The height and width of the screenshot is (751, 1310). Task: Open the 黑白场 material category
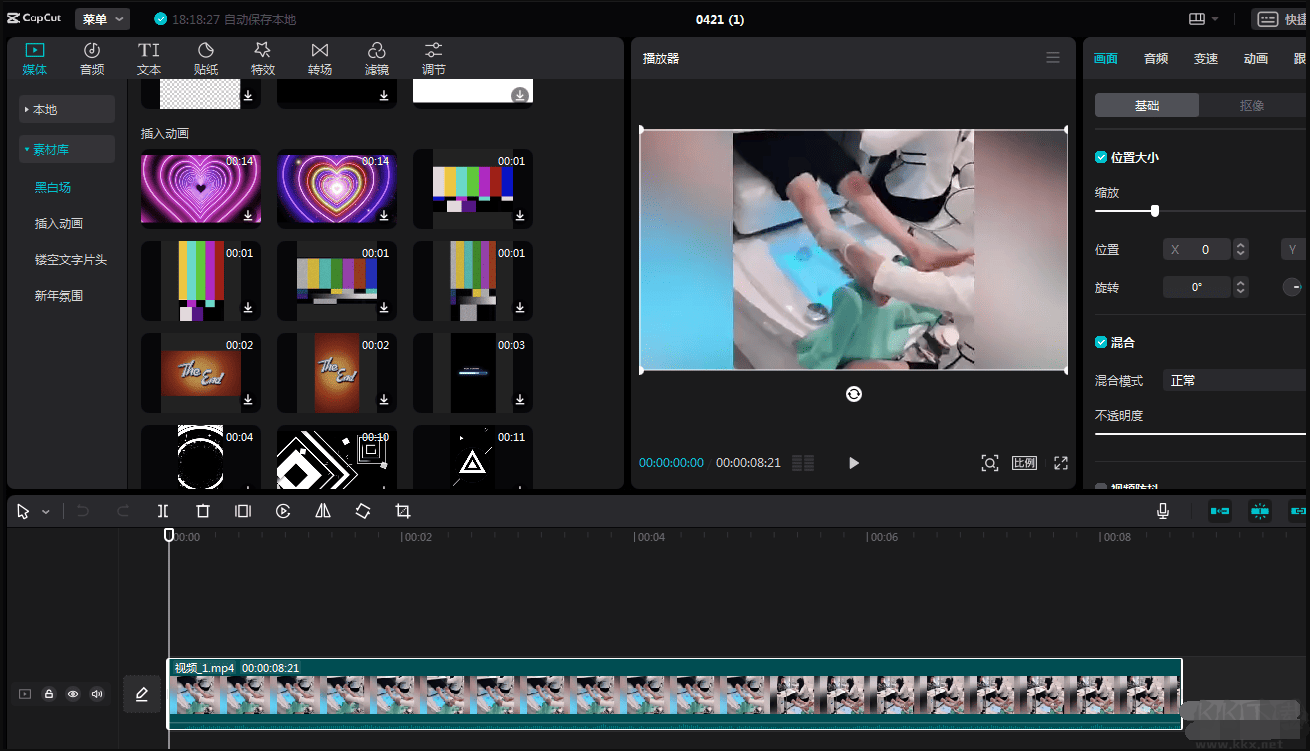pos(53,188)
